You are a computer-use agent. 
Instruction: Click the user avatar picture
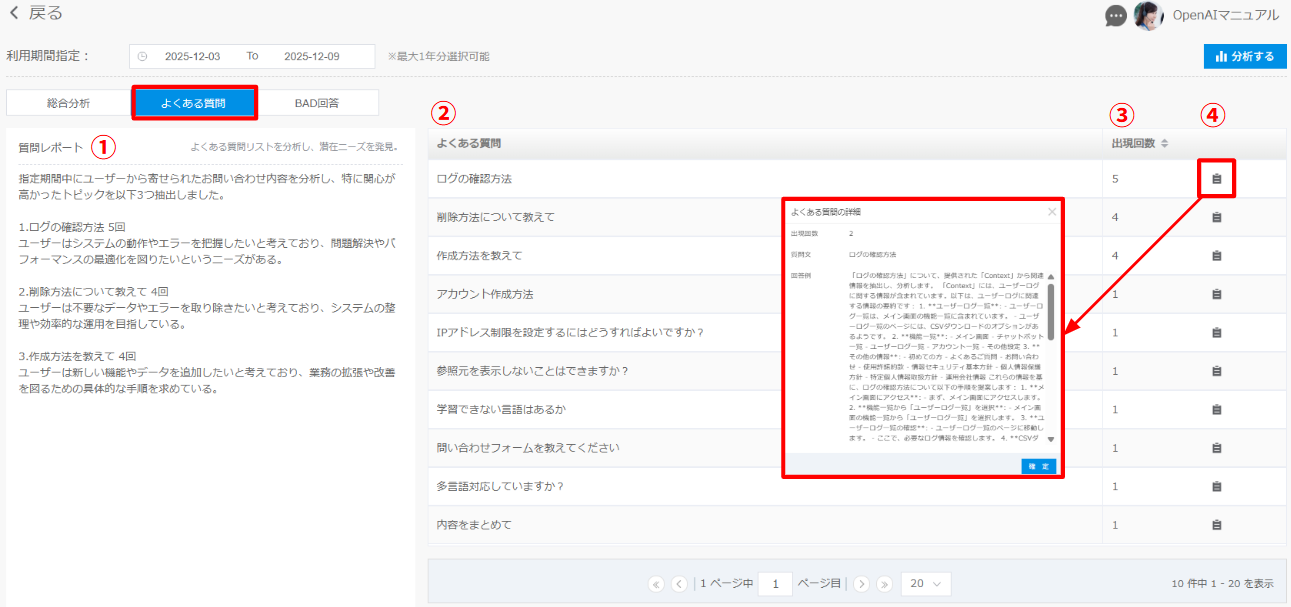(x=1148, y=15)
